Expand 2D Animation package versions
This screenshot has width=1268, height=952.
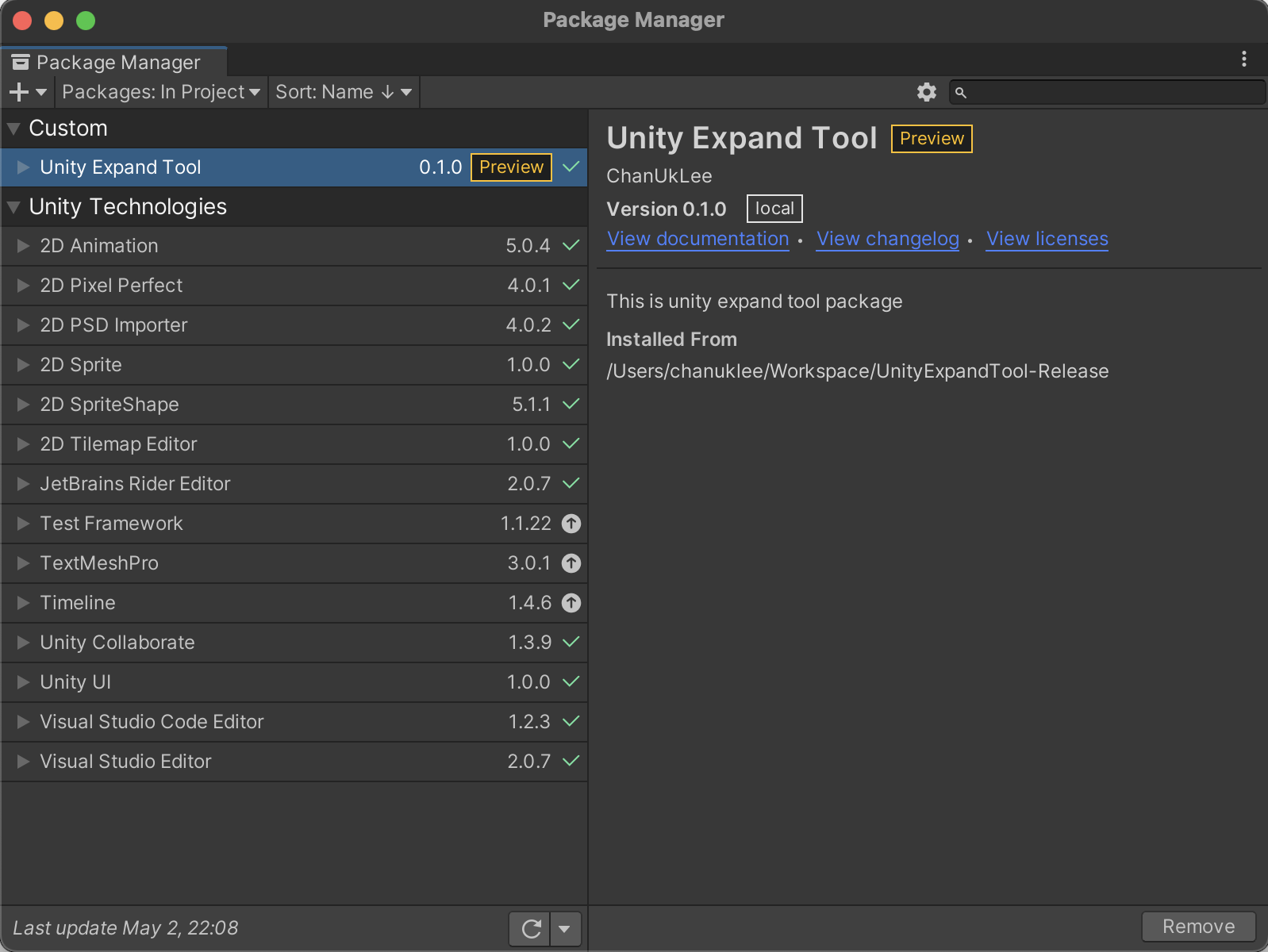(x=23, y=245)
